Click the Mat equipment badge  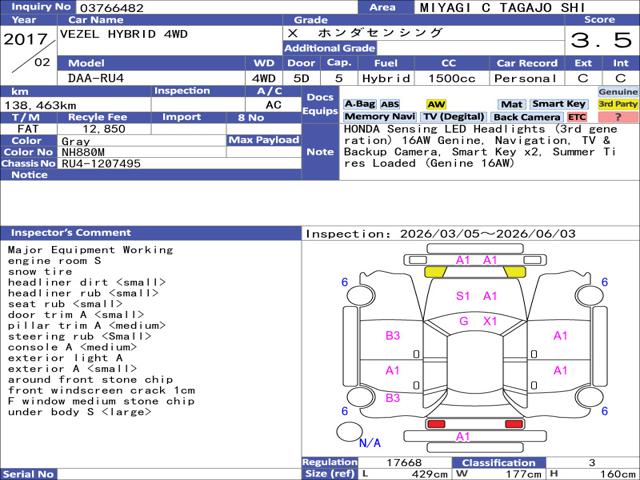point(512,104)
